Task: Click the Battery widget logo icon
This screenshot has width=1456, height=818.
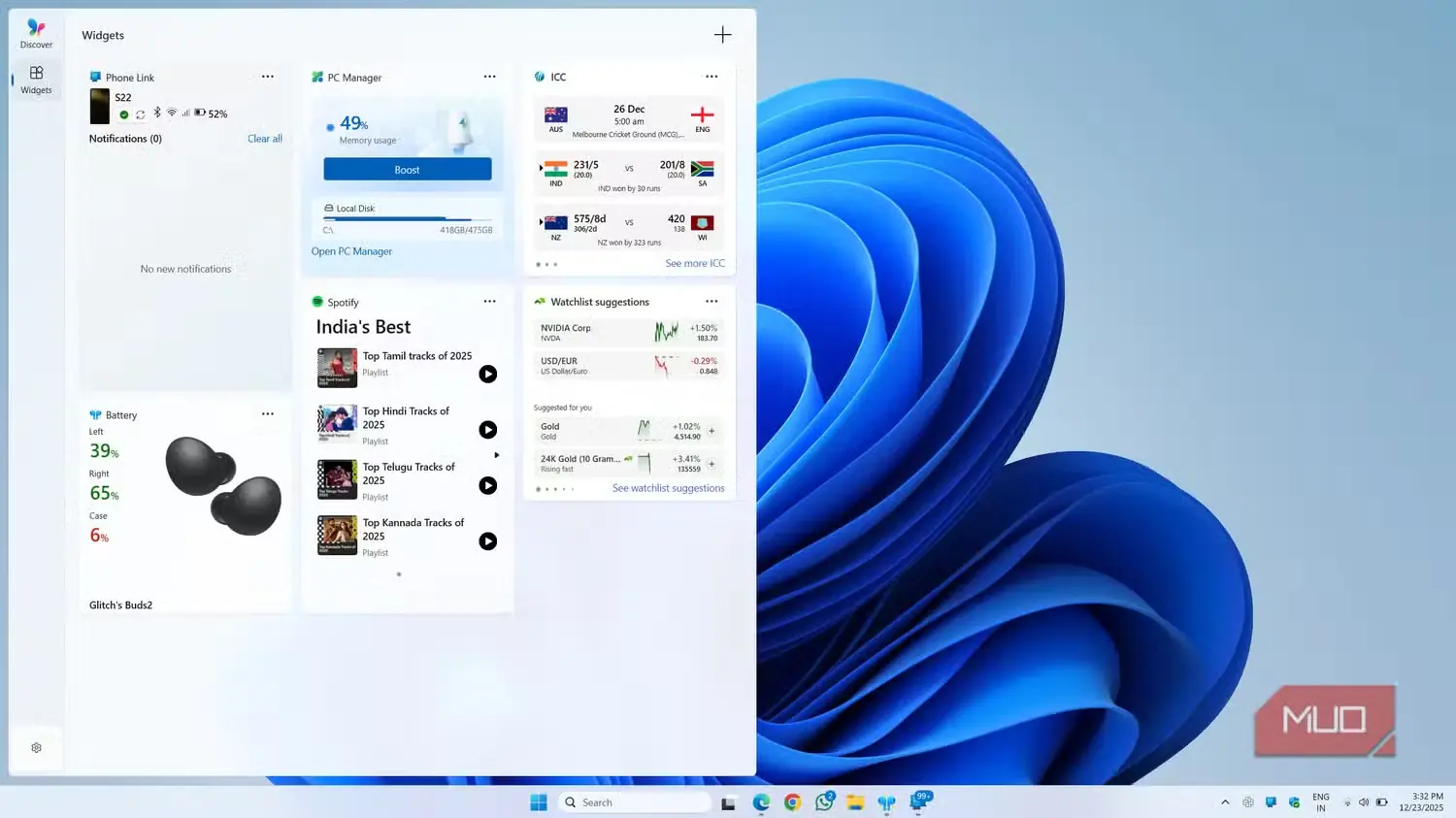Action: coord(95,414)
